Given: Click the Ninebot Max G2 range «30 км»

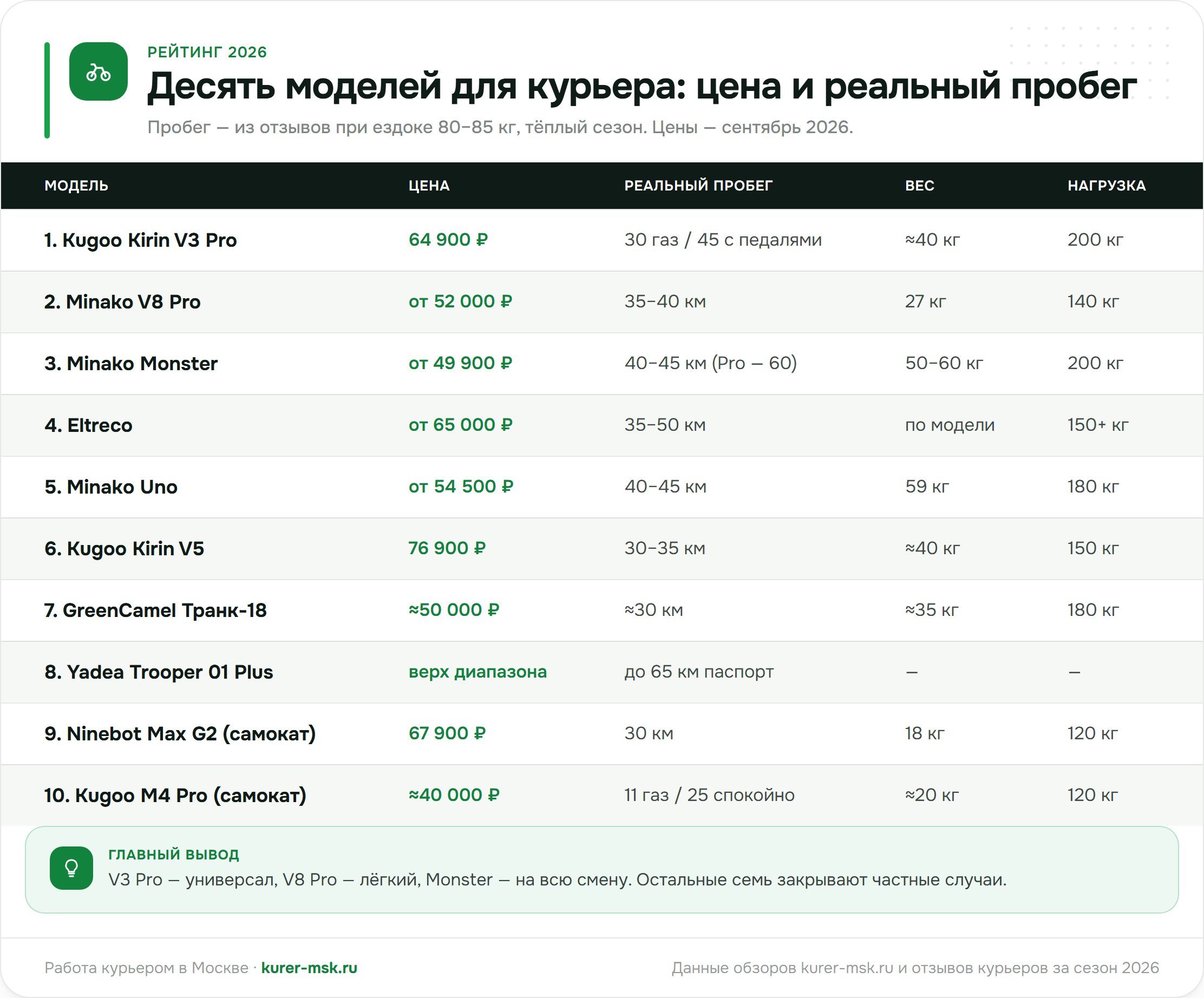Looking at the screenshot, I should (649, 733).
